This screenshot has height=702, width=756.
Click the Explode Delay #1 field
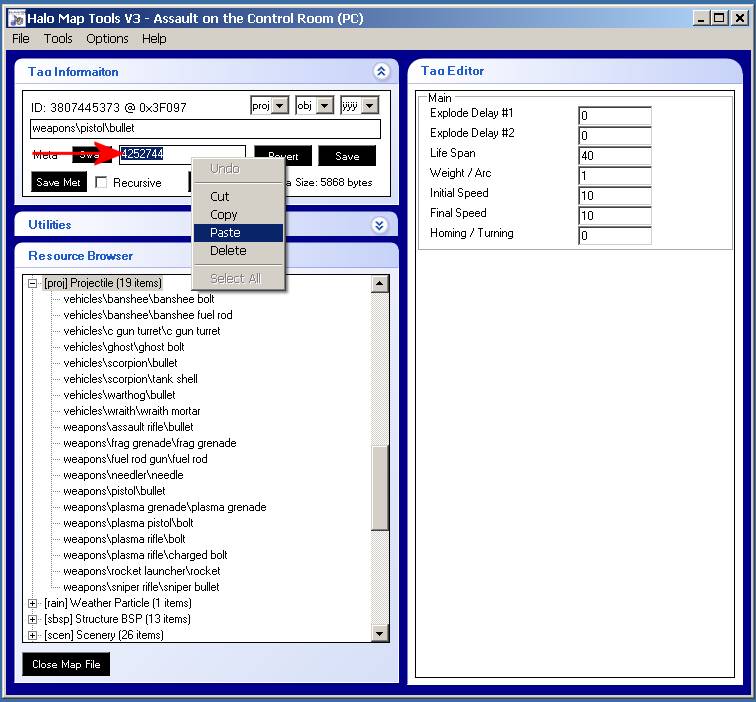(615, 116)
